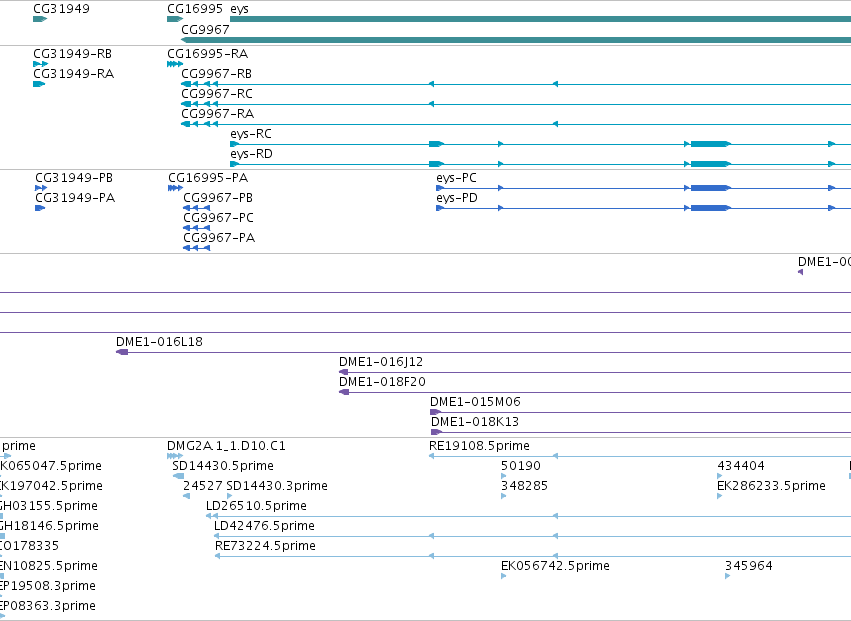Click the CG9967-PA protein arrows
851x621 pixels.
[x=196, y=248]
